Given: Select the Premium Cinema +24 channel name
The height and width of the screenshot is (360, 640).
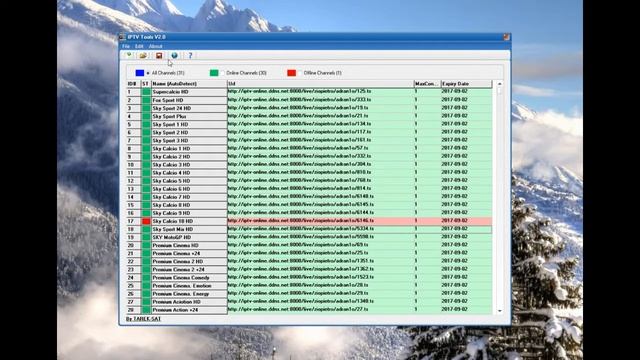Looking at the screenshot, I should point(176,253).
